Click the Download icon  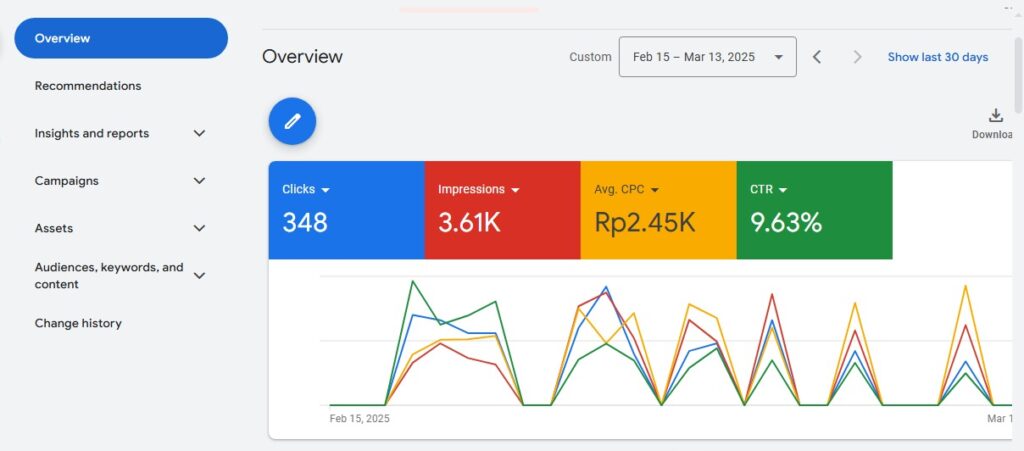[995, 116]
